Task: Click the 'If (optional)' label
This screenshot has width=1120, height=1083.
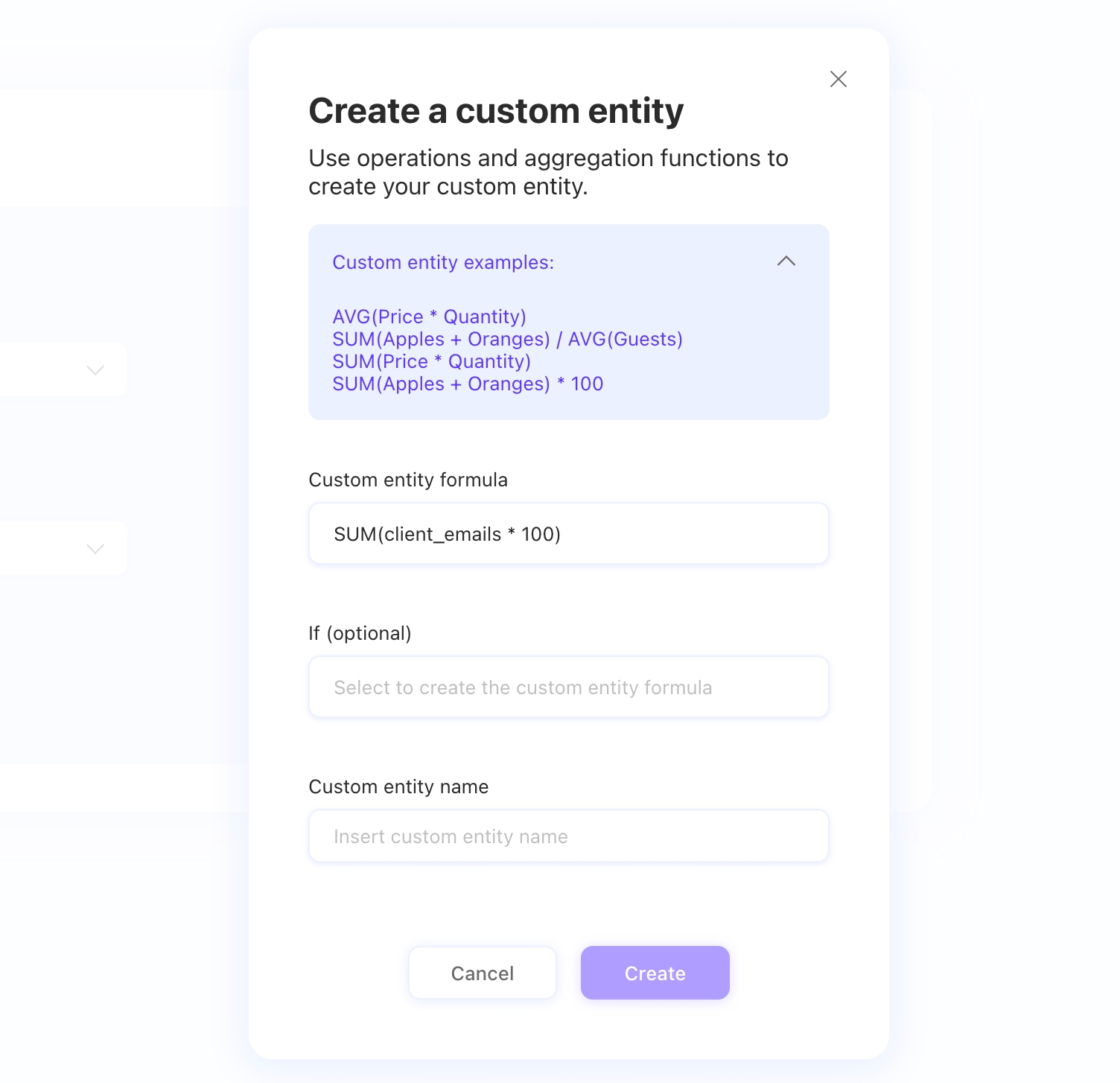Action: pos(360,634)
